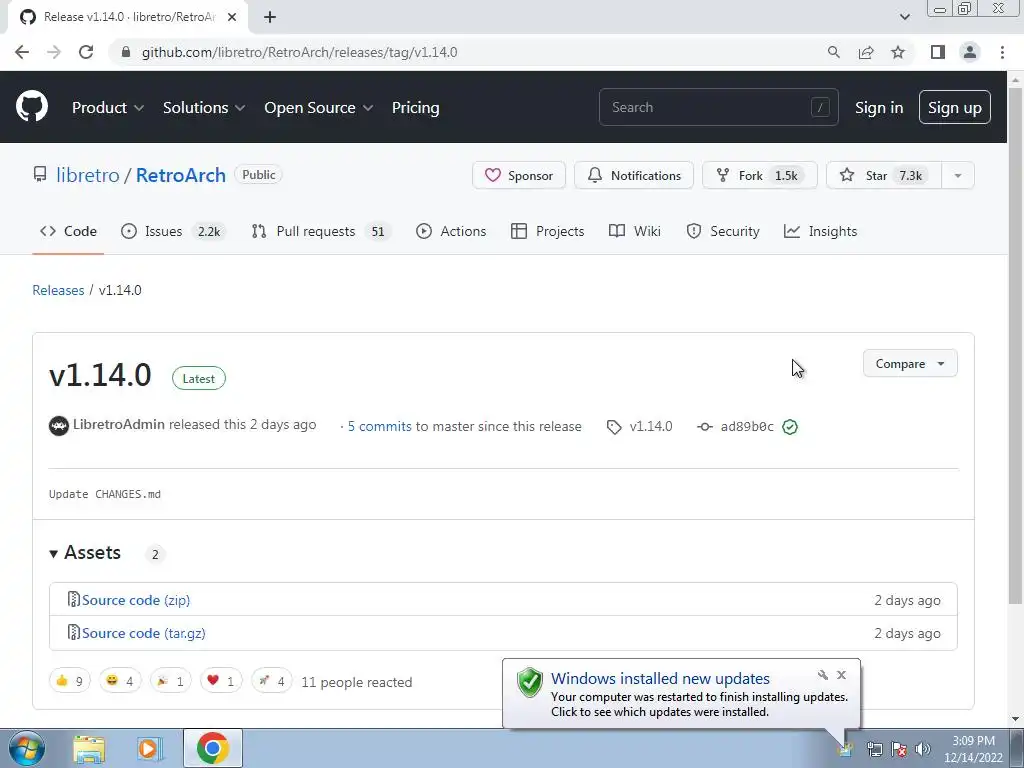Reload the page with the refresh icon

tap(86, 52)
